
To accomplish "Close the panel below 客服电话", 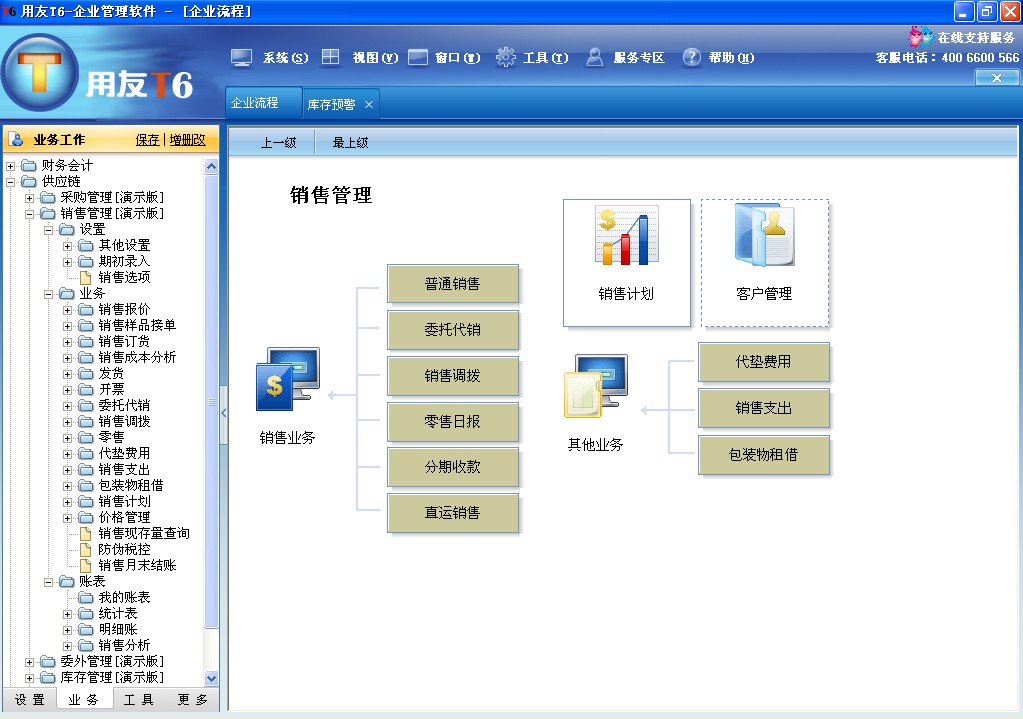I will (x=997, y=78).
